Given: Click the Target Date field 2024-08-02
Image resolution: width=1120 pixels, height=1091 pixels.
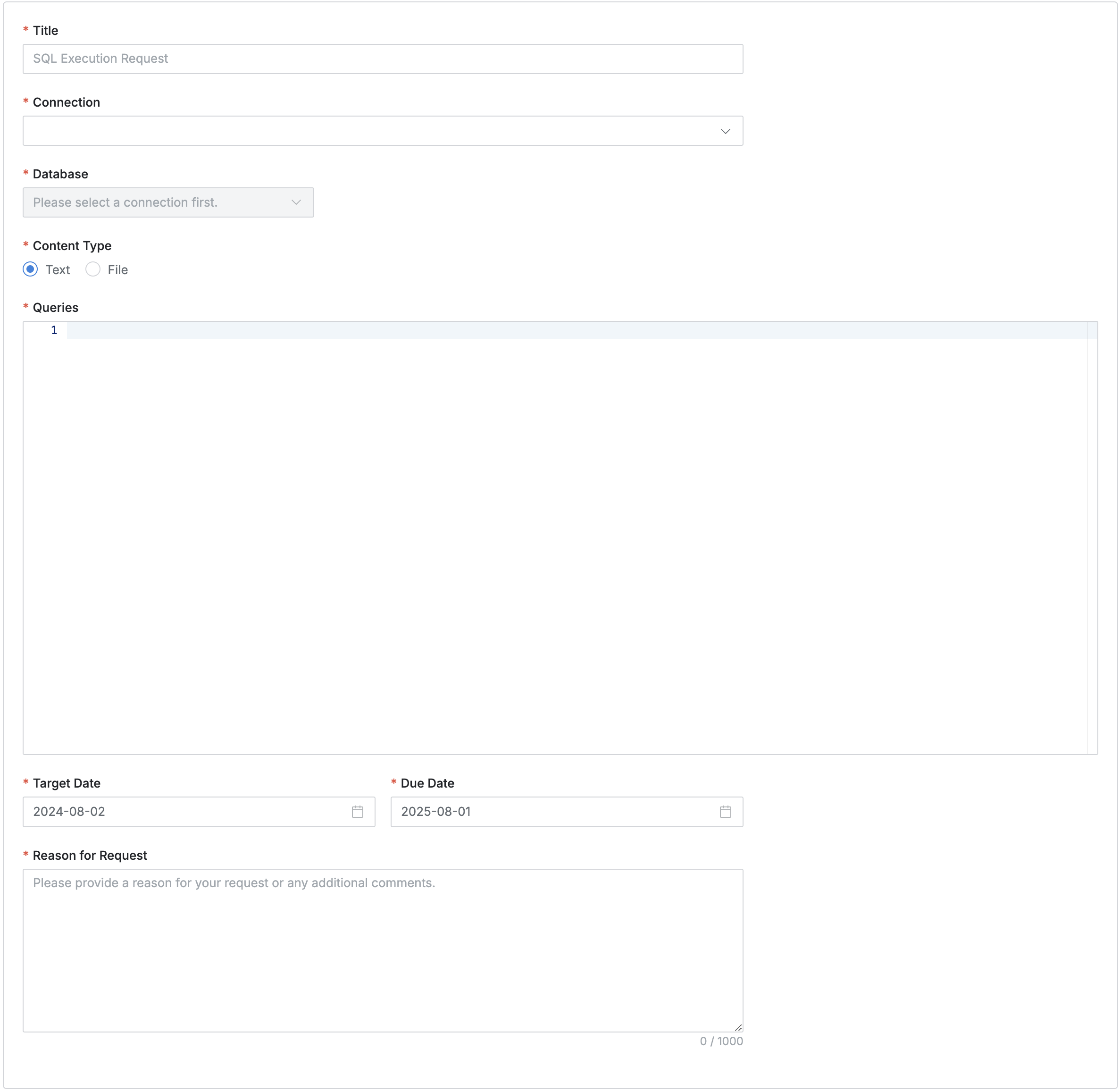Looking at the screenshot, I should click(172, 811).
